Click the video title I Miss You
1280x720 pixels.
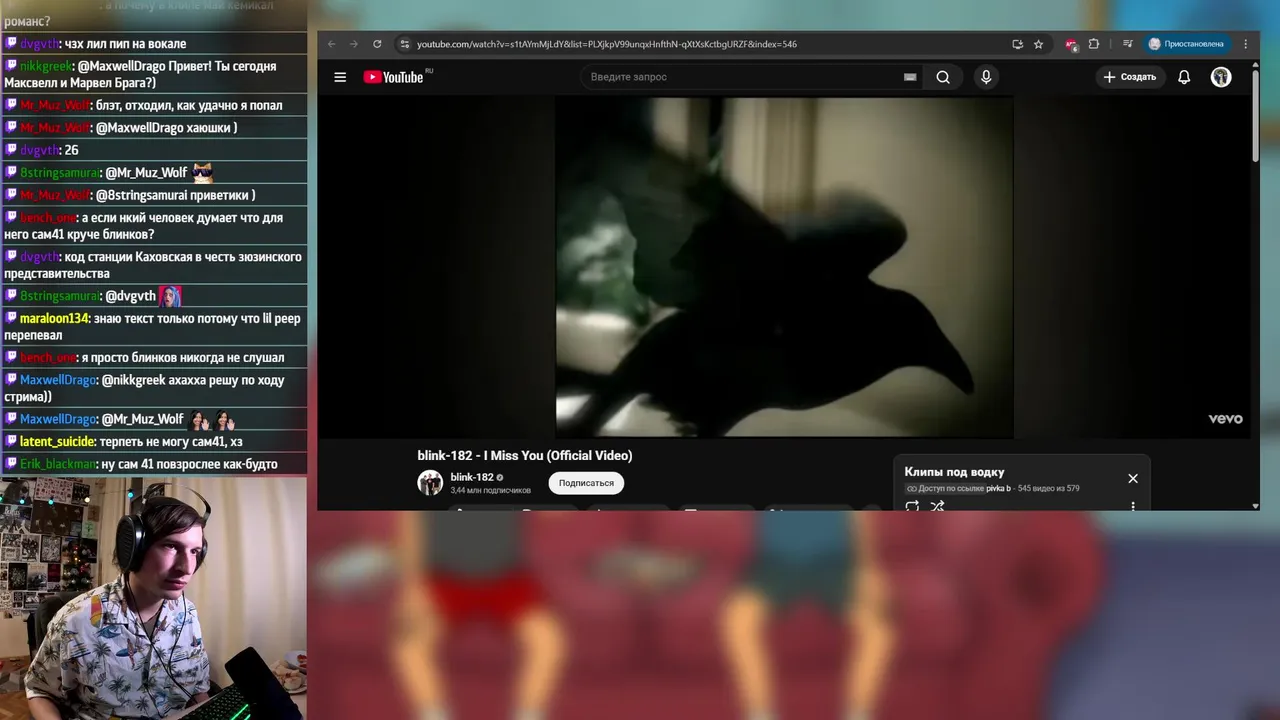525,455
